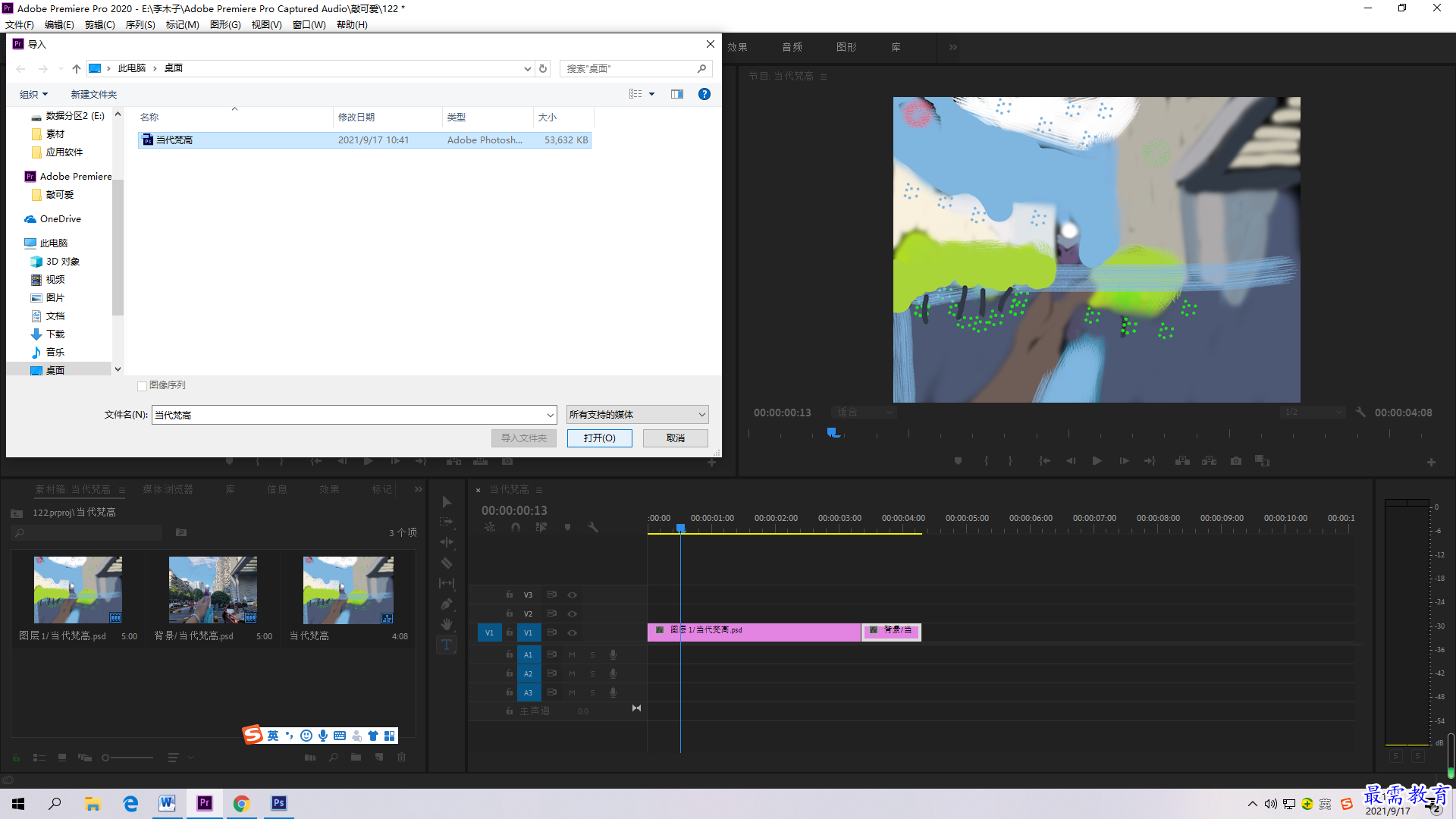
Task: Open help in import dialog
Action: (704, 94)
